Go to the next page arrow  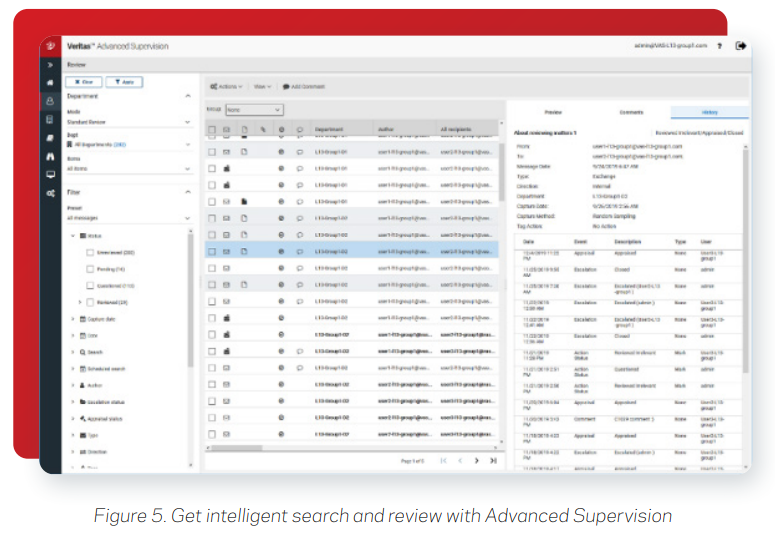tap(476, 460)
